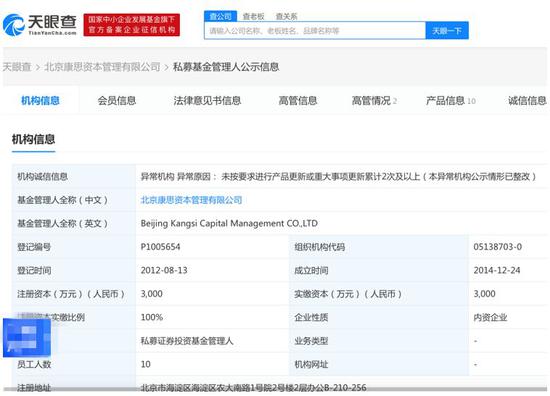Click the Tianyancha logo
The image size is (550, 396).
[x=40, y=25]
